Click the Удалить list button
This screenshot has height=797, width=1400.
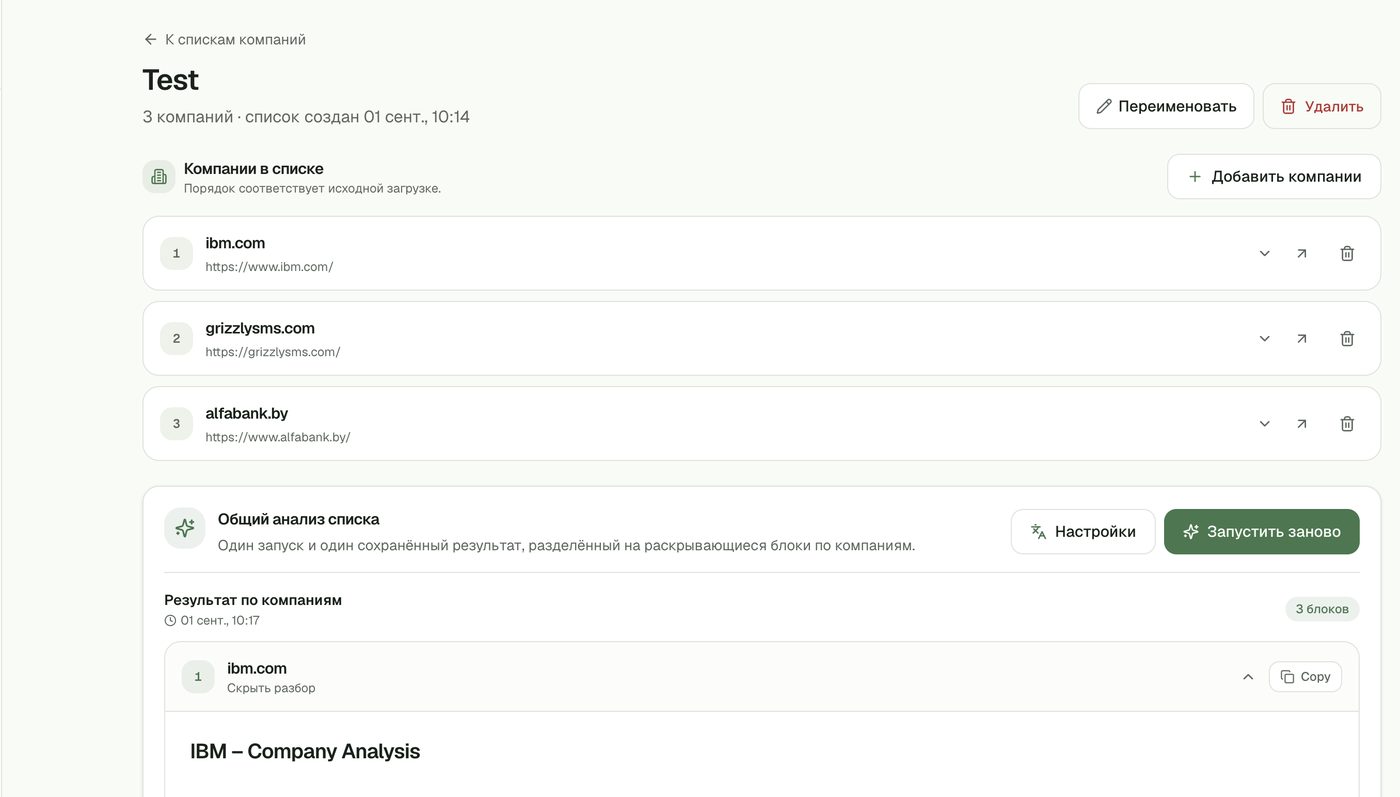coord(1322,106)
